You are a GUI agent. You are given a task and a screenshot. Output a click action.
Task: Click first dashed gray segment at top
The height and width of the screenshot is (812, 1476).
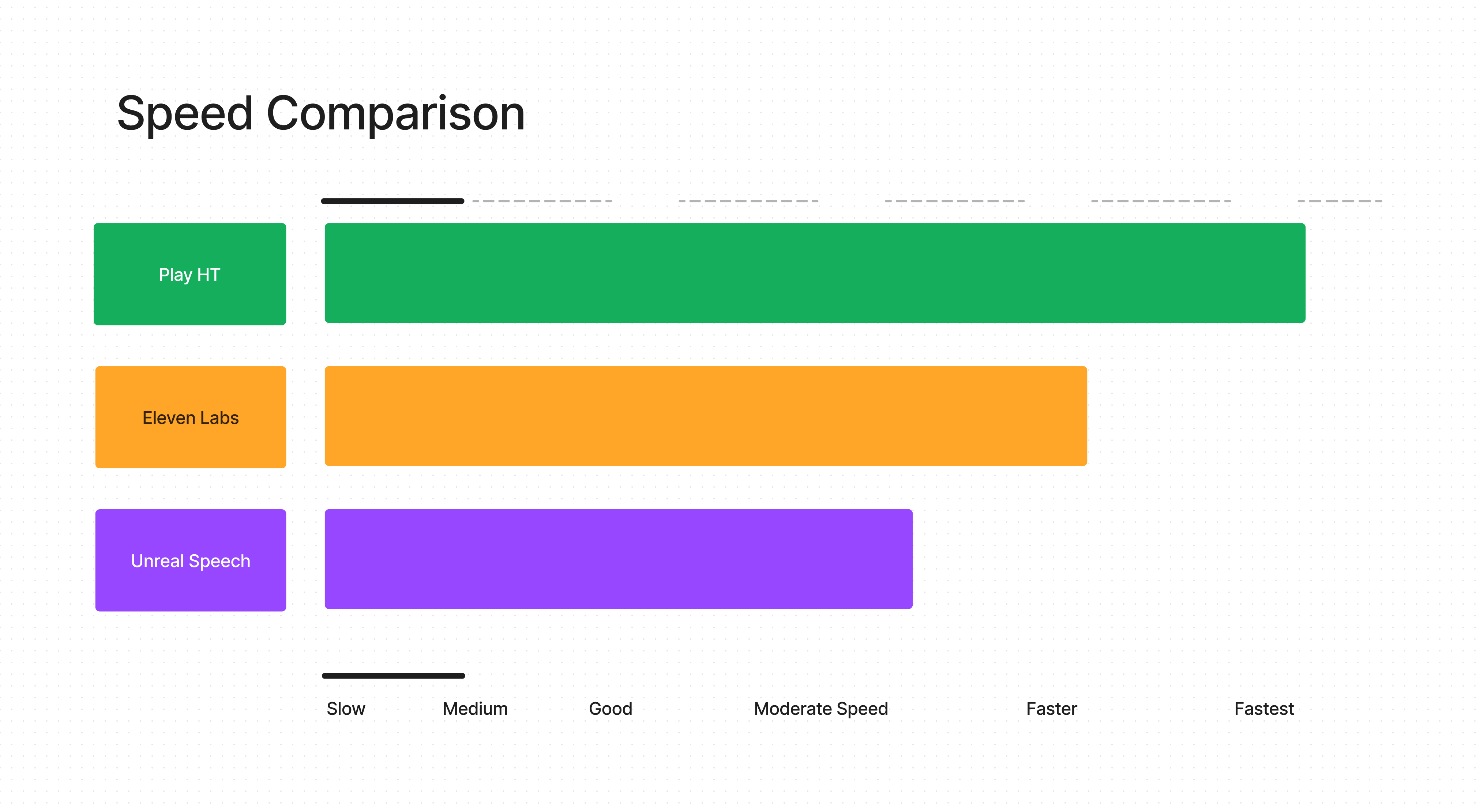[x=542, y=201]
